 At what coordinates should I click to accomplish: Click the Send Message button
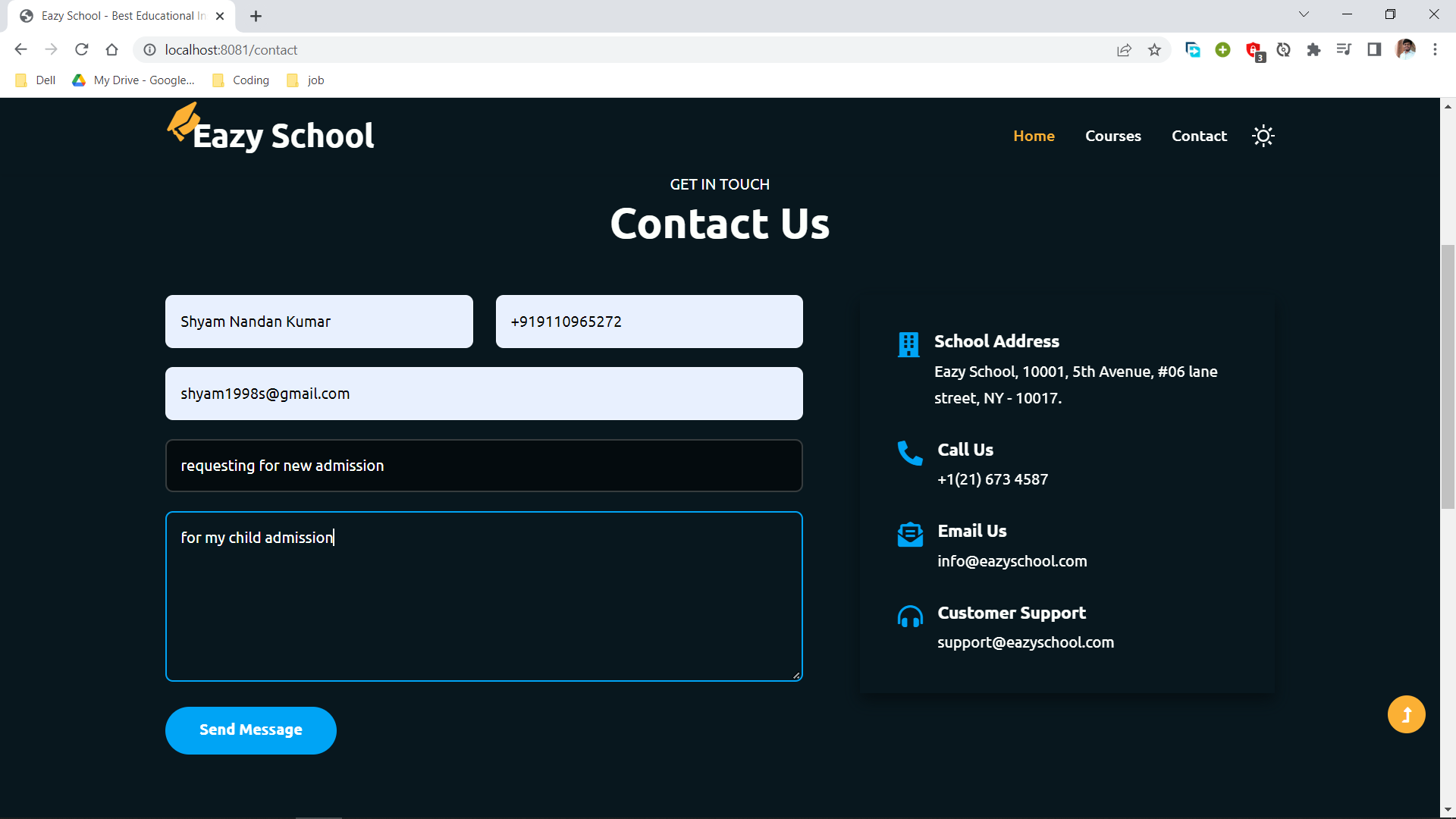(250, 730)
